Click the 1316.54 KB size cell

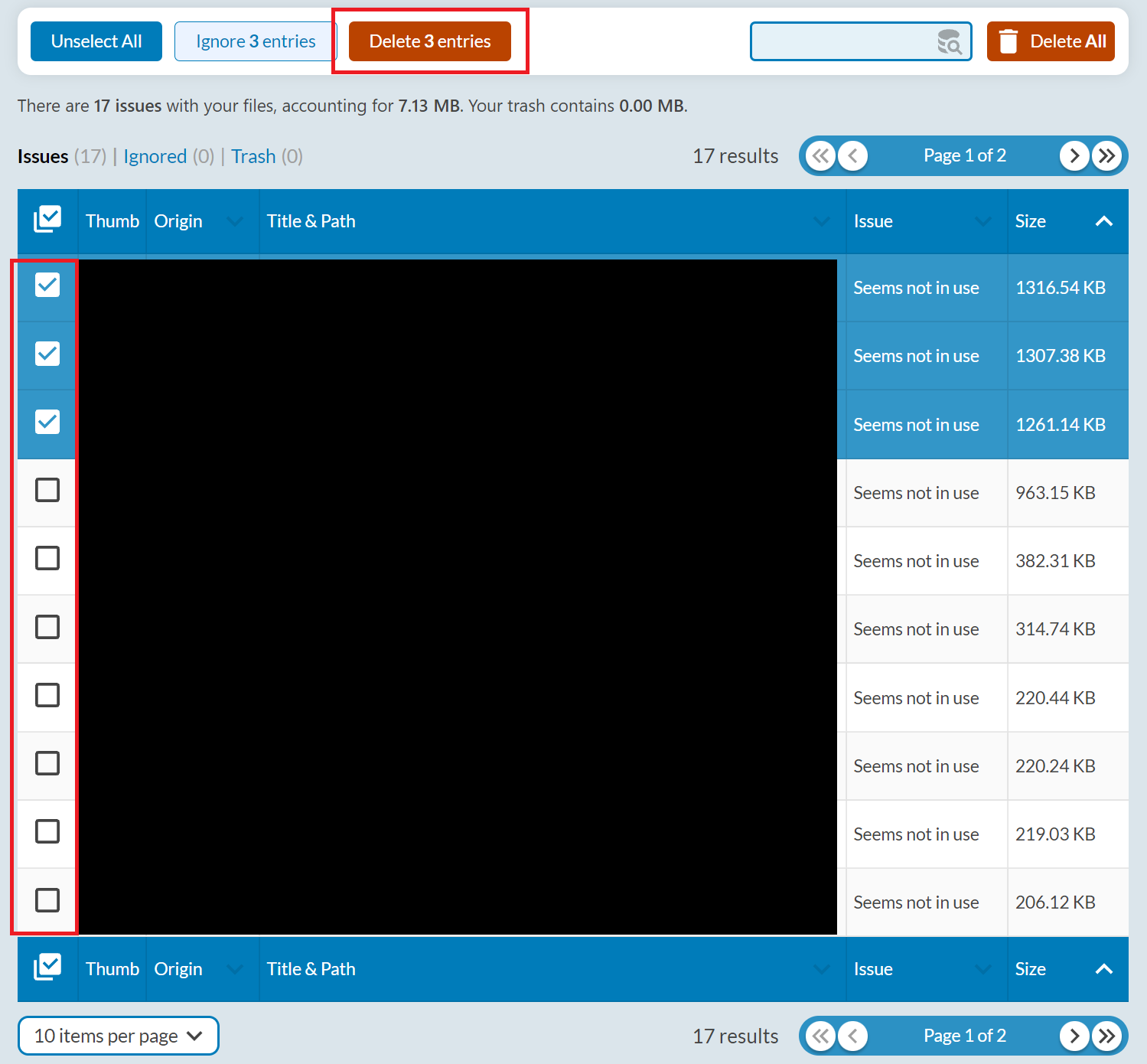[x=1061, y=289]
